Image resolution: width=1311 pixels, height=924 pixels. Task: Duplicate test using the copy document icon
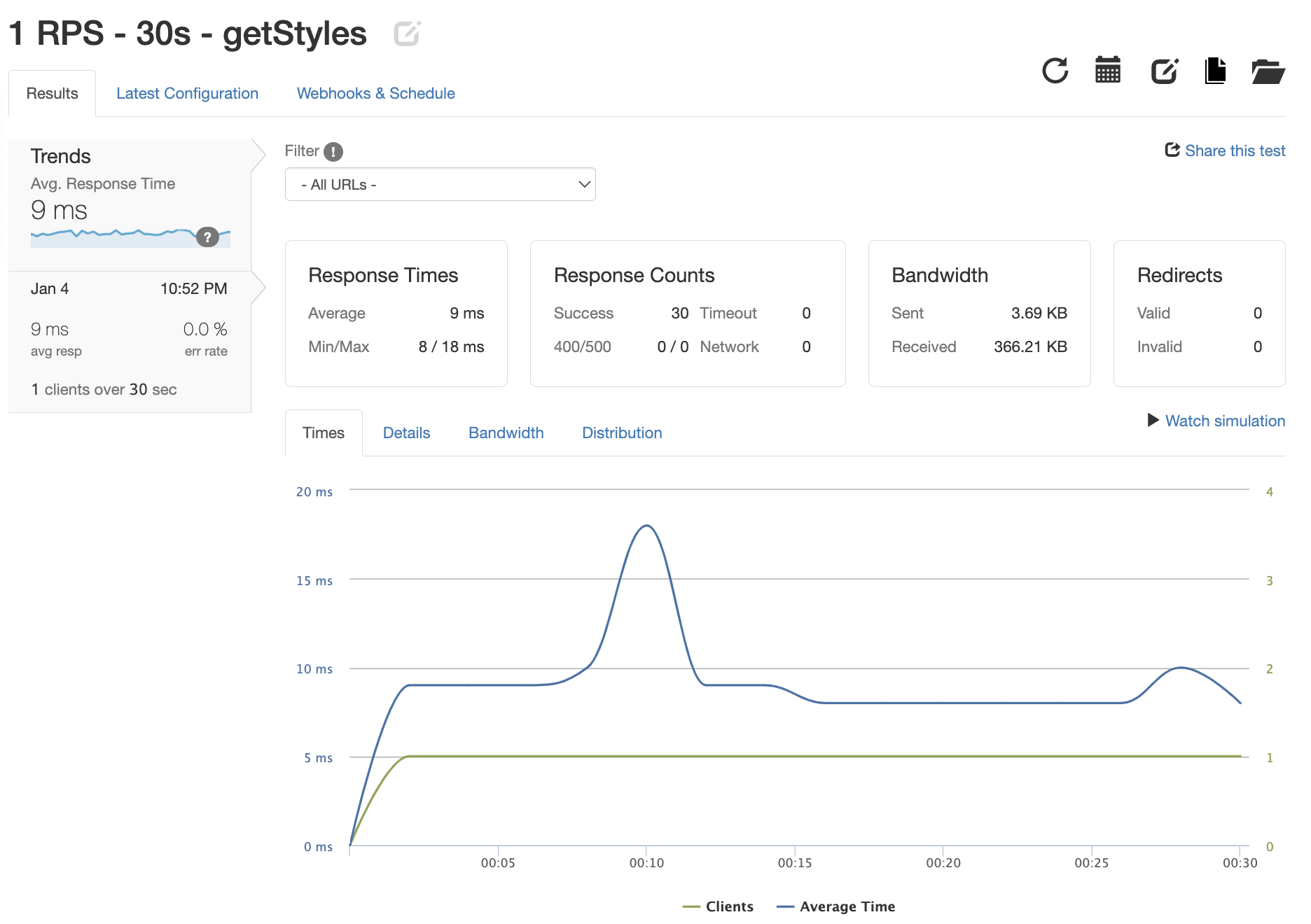coord(1215,70)
